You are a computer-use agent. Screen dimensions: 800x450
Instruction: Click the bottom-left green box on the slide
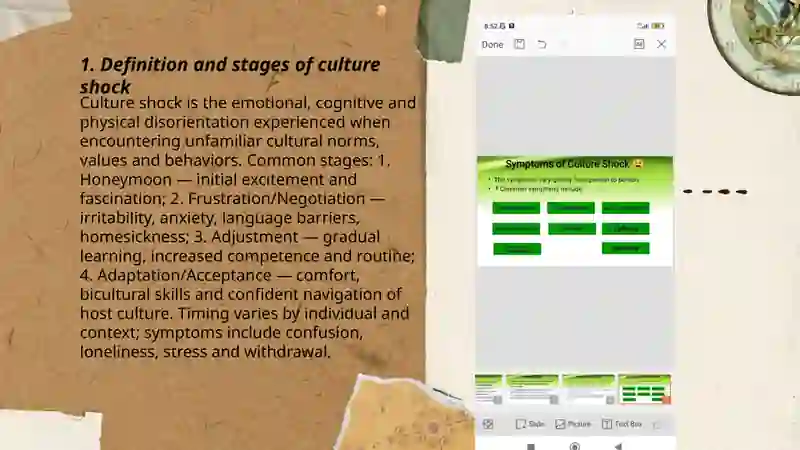517,248
